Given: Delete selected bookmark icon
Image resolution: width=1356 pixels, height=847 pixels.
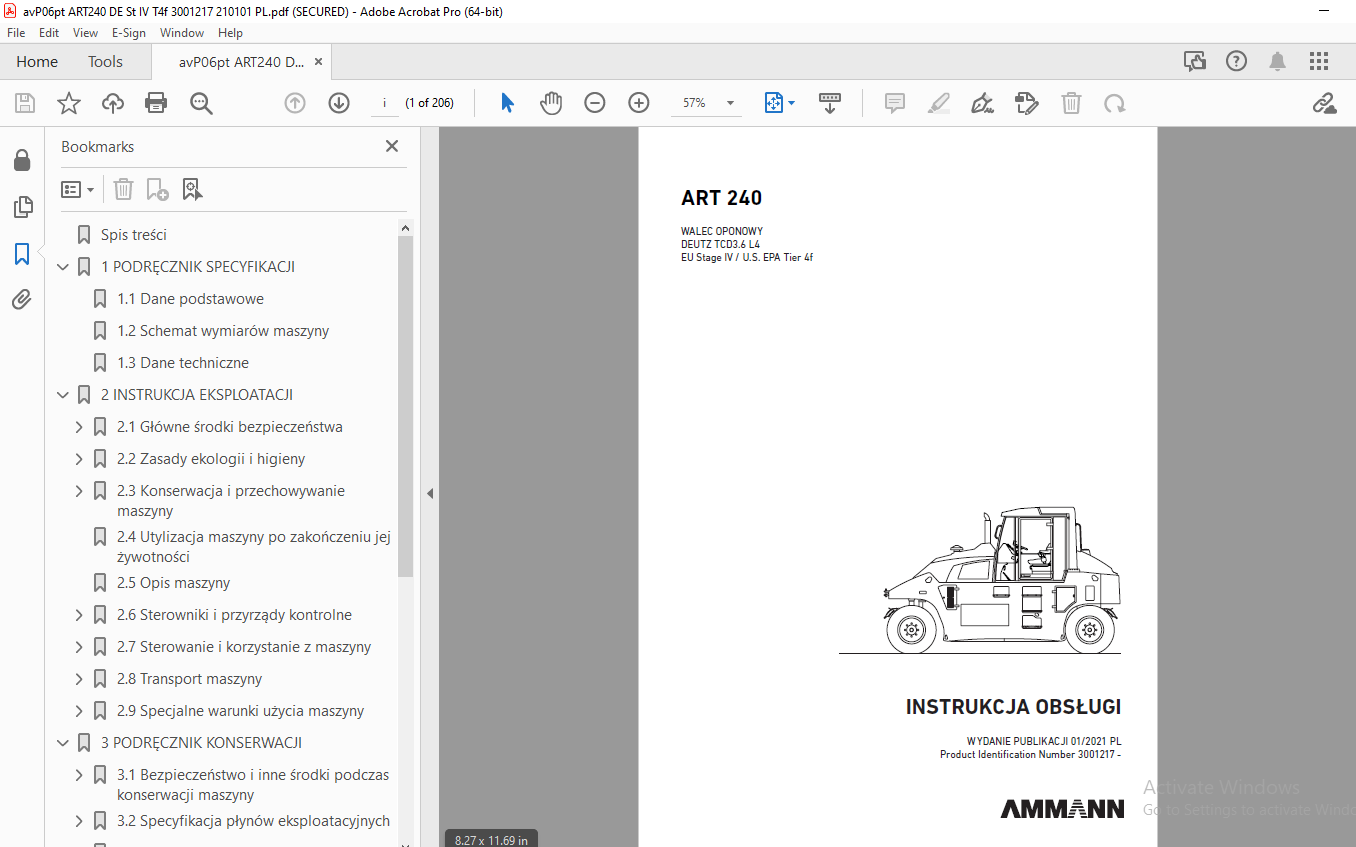Looking at the screenshot, I should pos(123,189).
